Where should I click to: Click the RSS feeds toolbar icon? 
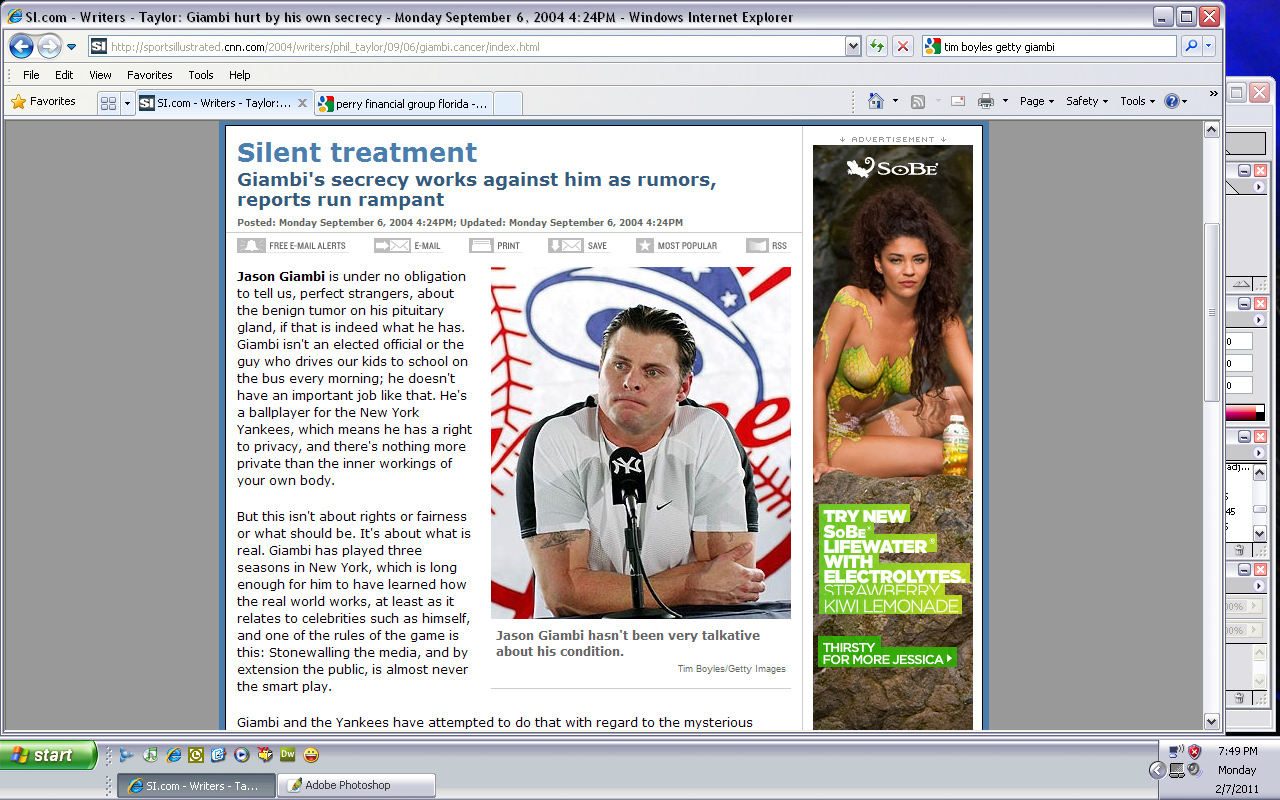coord(917,101)
